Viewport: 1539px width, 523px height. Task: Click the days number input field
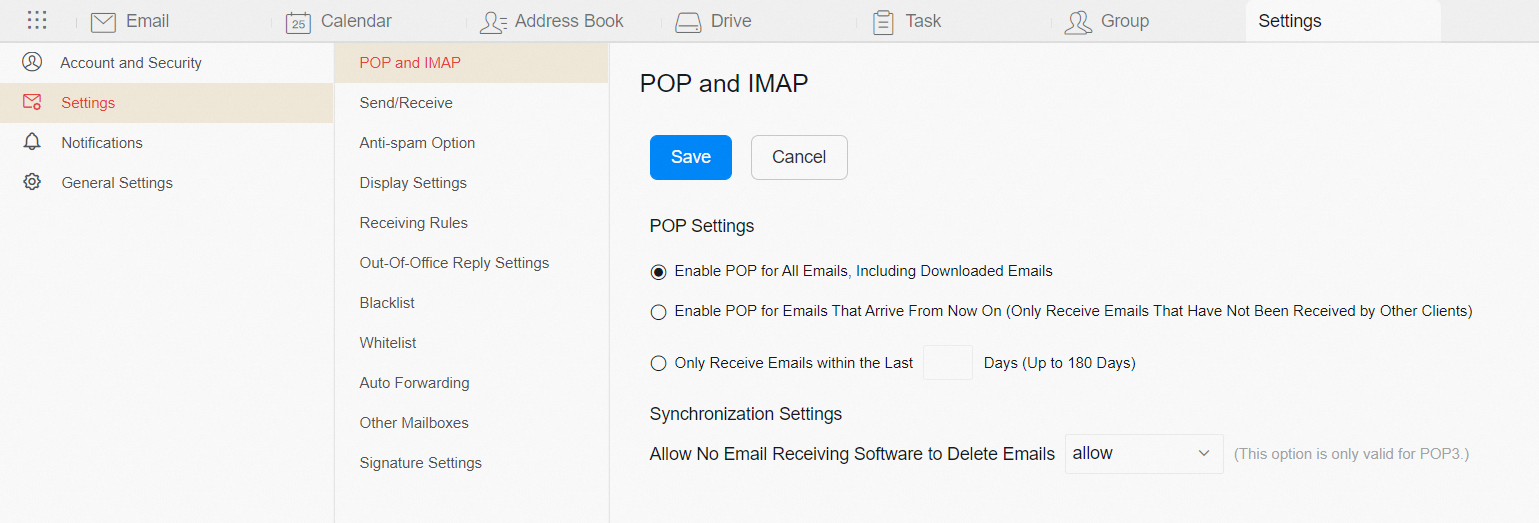tap(948, 362)
